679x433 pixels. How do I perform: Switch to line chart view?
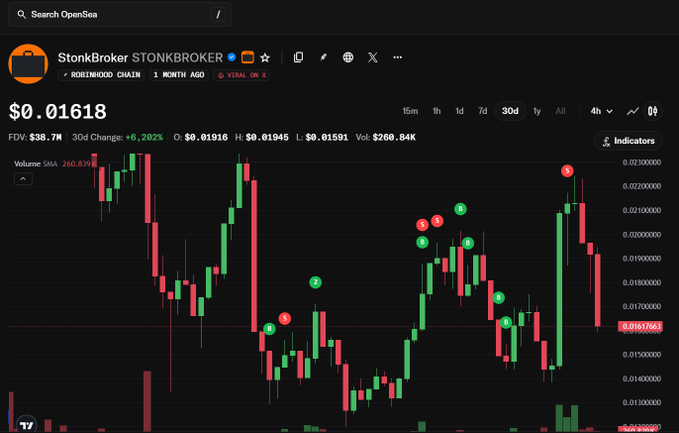(633, 111)
